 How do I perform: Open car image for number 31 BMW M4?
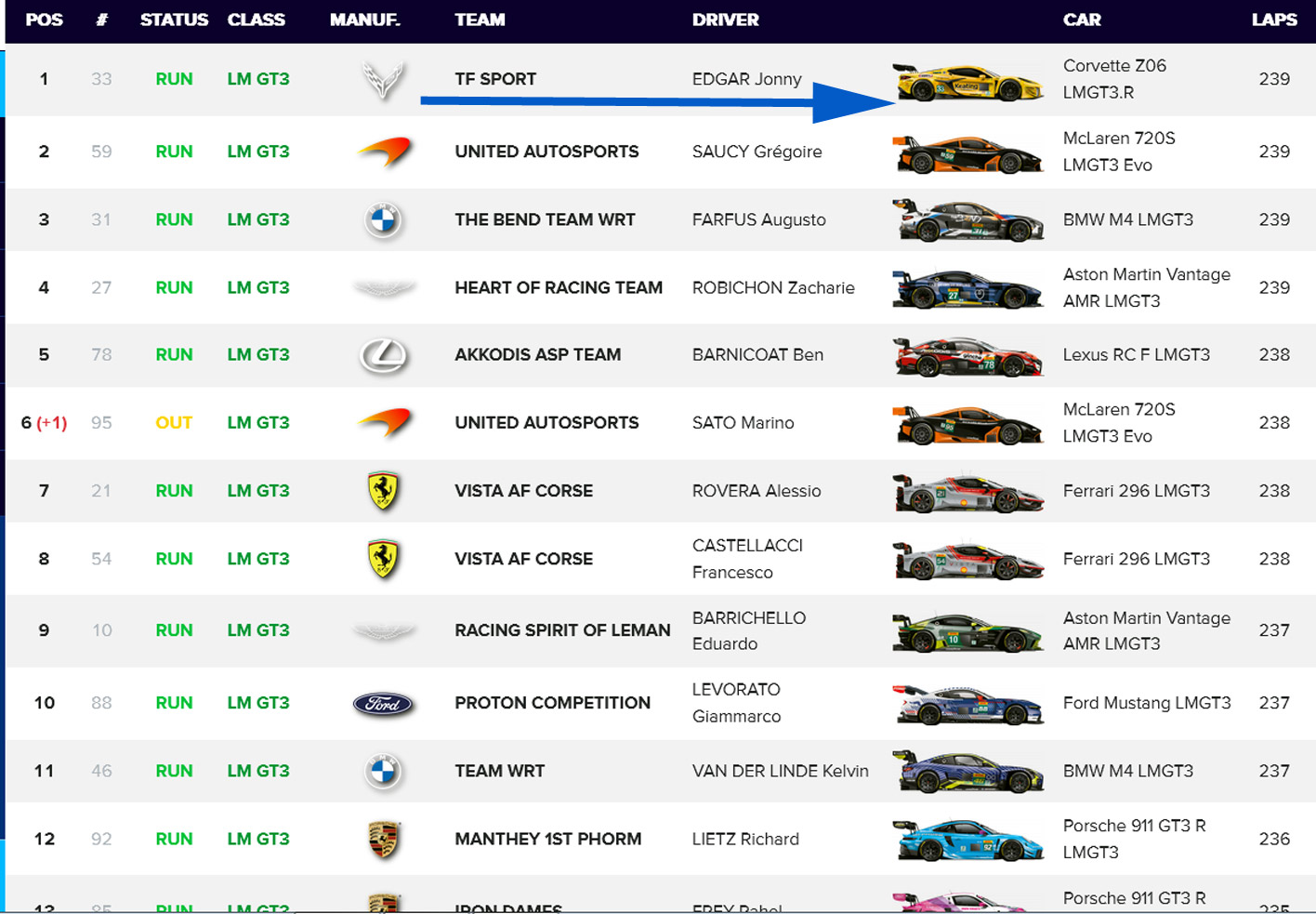[967, 220]
